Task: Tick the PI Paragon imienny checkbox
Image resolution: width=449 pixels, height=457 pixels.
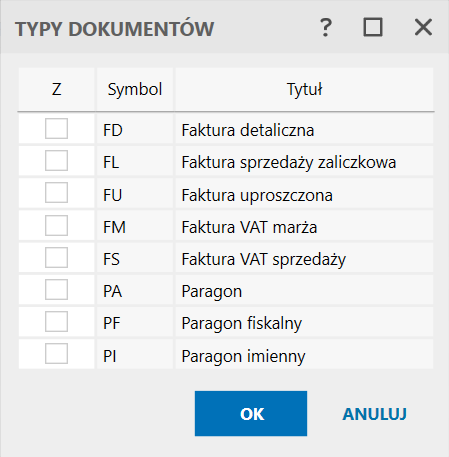Action: (56, 353)
